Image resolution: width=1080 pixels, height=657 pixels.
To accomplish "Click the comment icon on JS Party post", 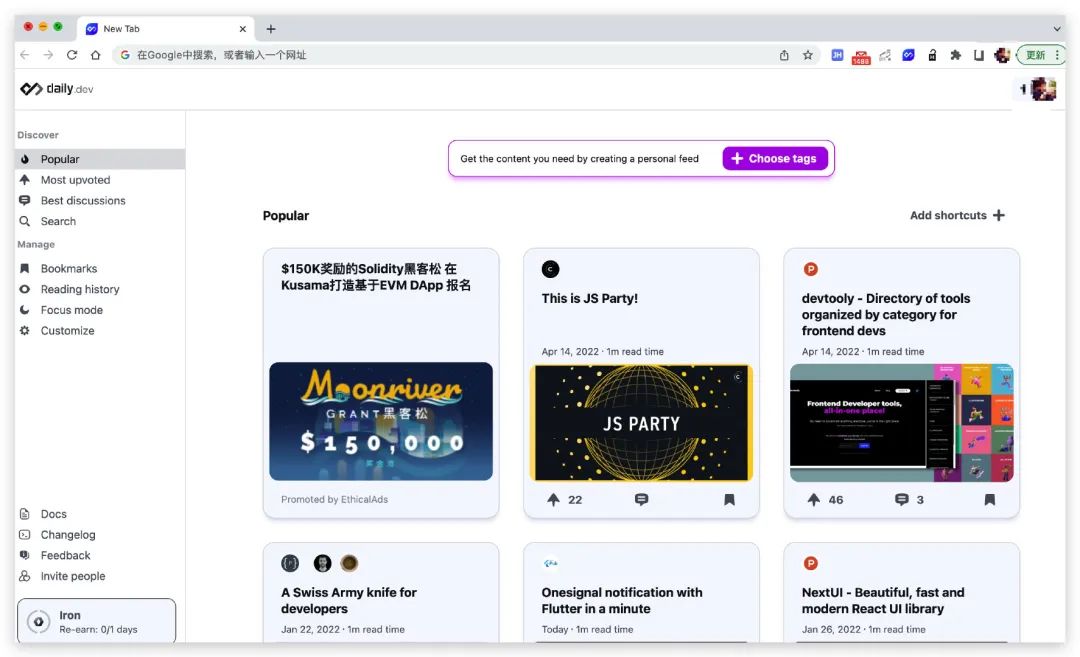I will 641,500.
